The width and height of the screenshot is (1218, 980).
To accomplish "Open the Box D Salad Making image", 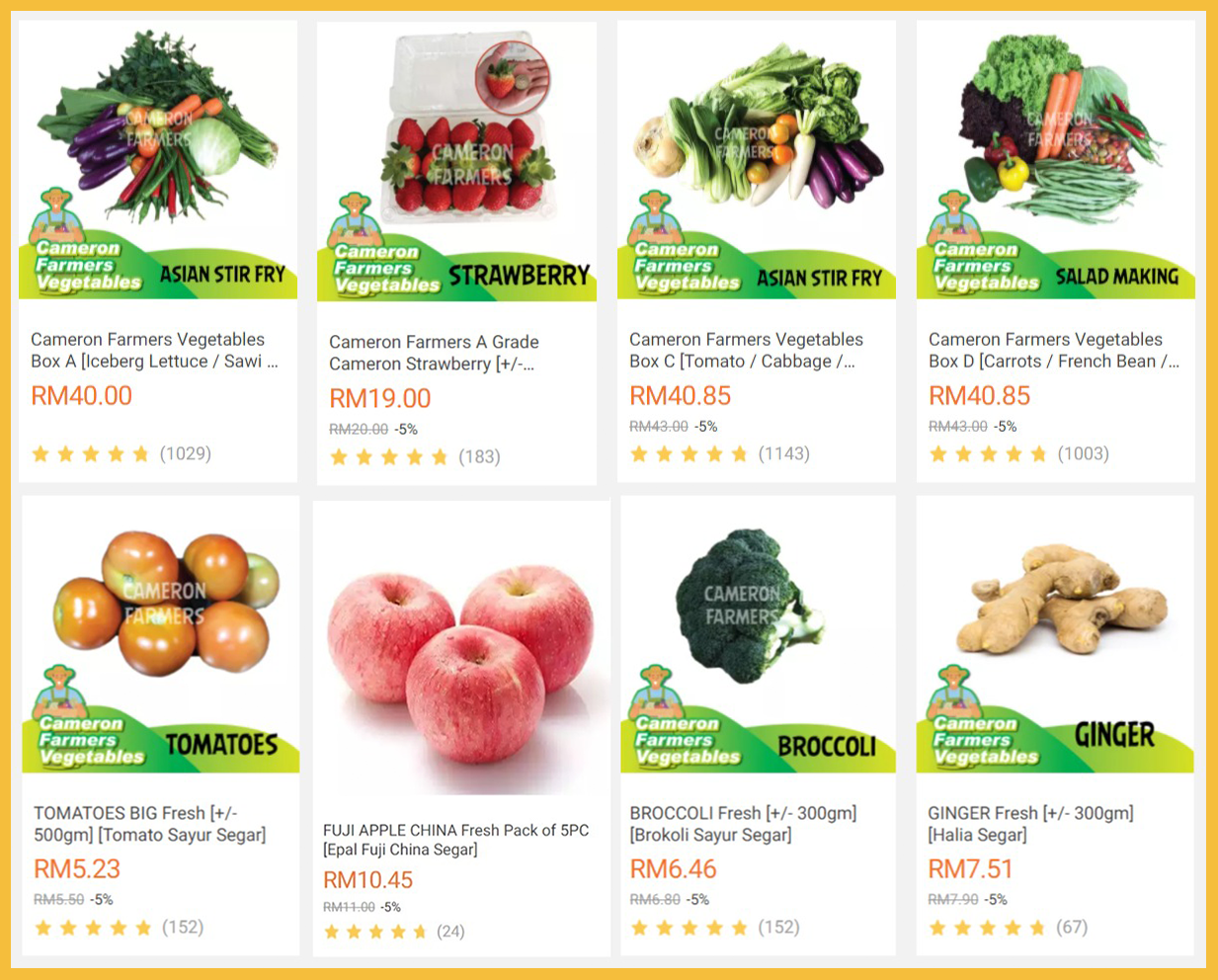I will [x=1056, y=160].
